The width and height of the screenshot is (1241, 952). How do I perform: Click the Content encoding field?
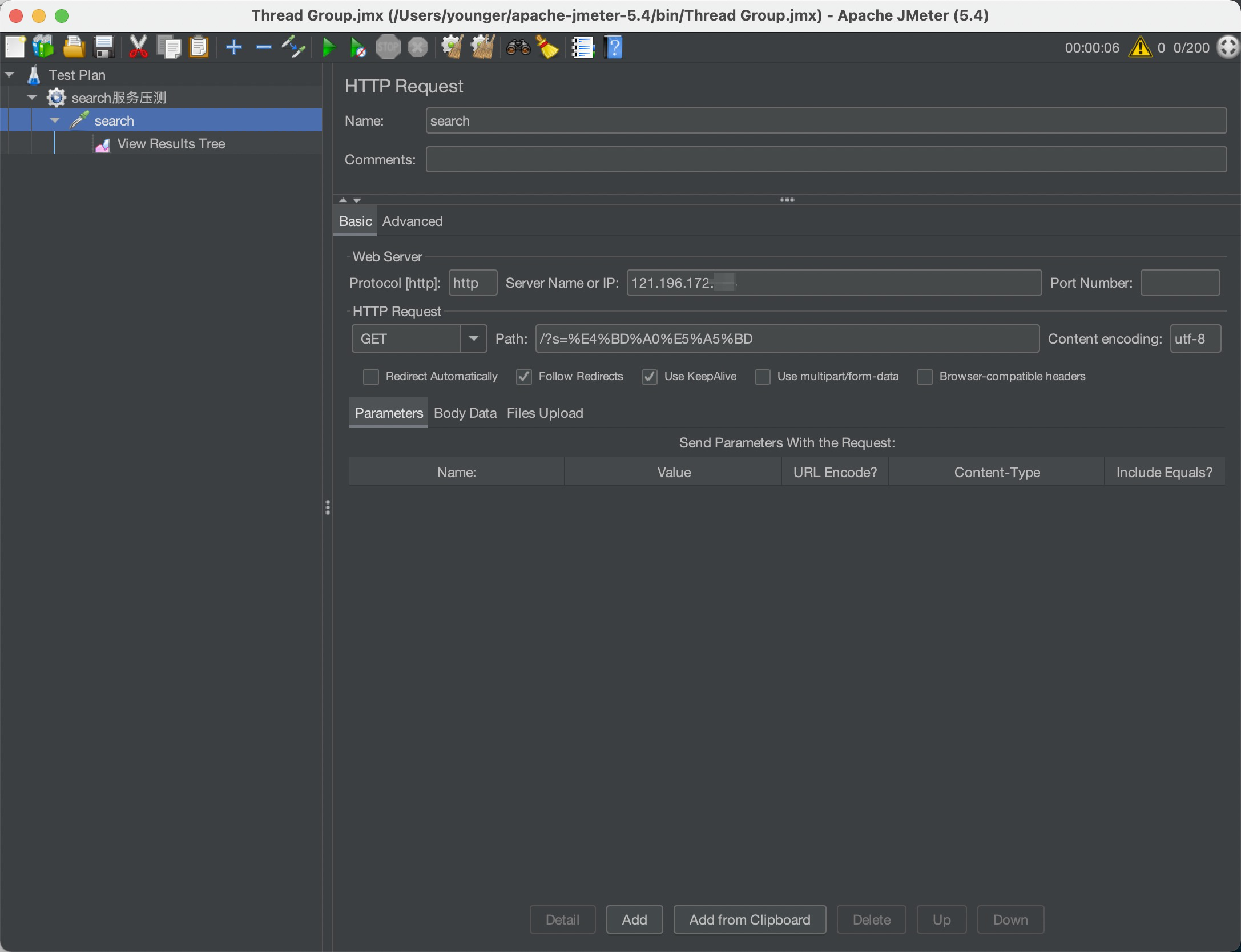pos(1195,339)
